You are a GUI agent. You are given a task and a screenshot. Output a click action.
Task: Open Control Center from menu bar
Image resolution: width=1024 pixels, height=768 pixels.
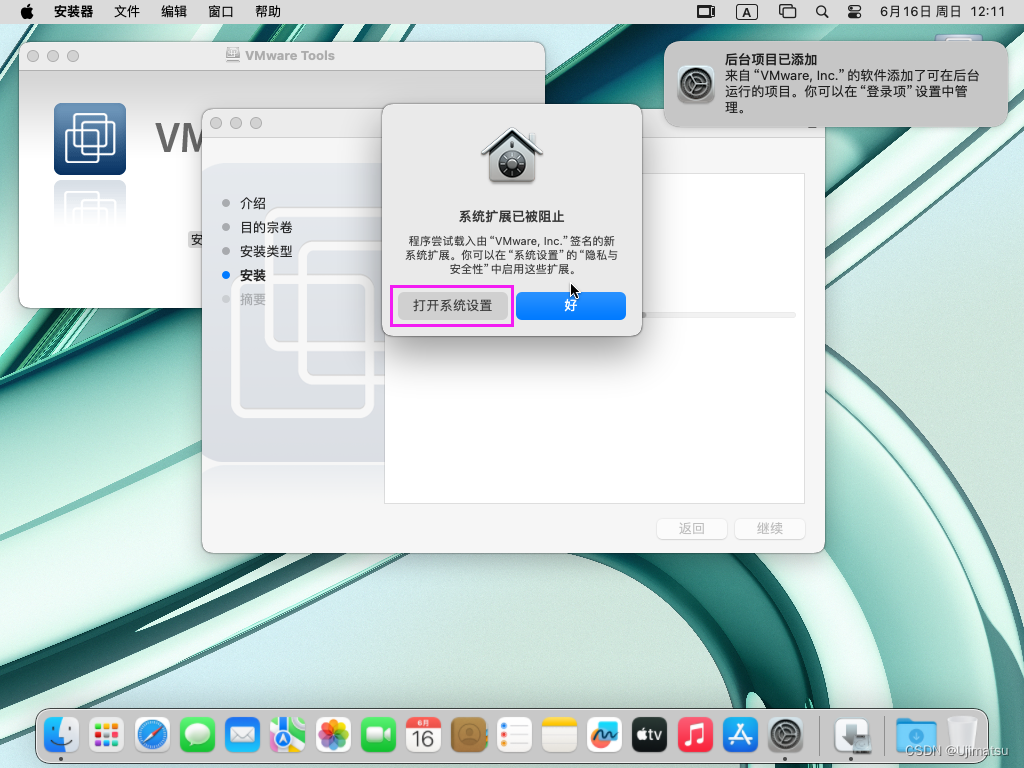[x=854, y=12]
